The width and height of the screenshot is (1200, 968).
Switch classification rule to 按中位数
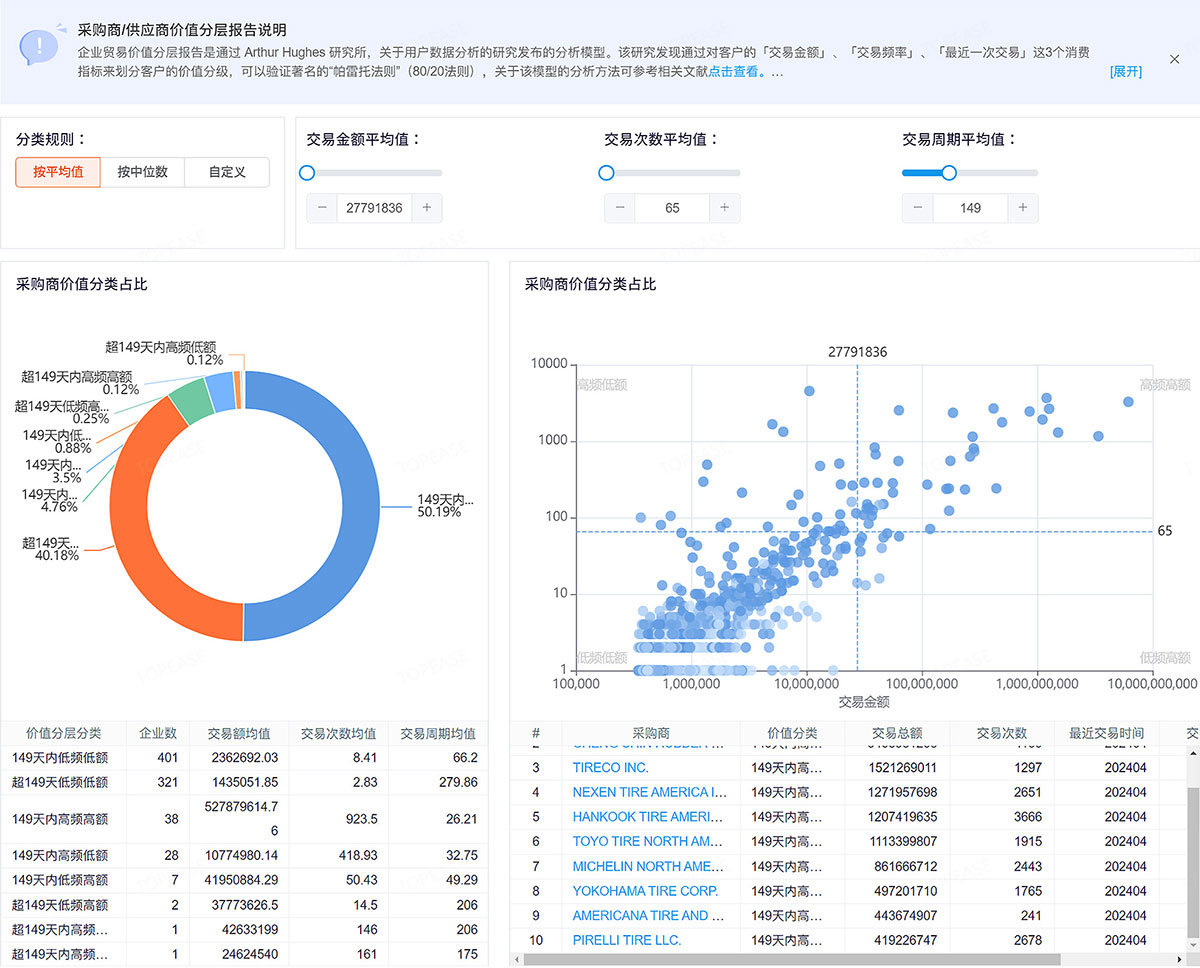click(142, 172)
